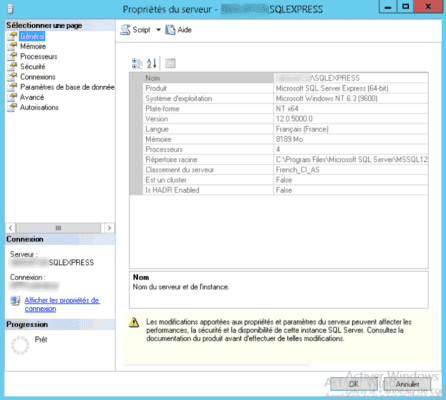The image size is (446, 400).
Task: Cancel with the Annuler button
Action: tap(407, 384)
